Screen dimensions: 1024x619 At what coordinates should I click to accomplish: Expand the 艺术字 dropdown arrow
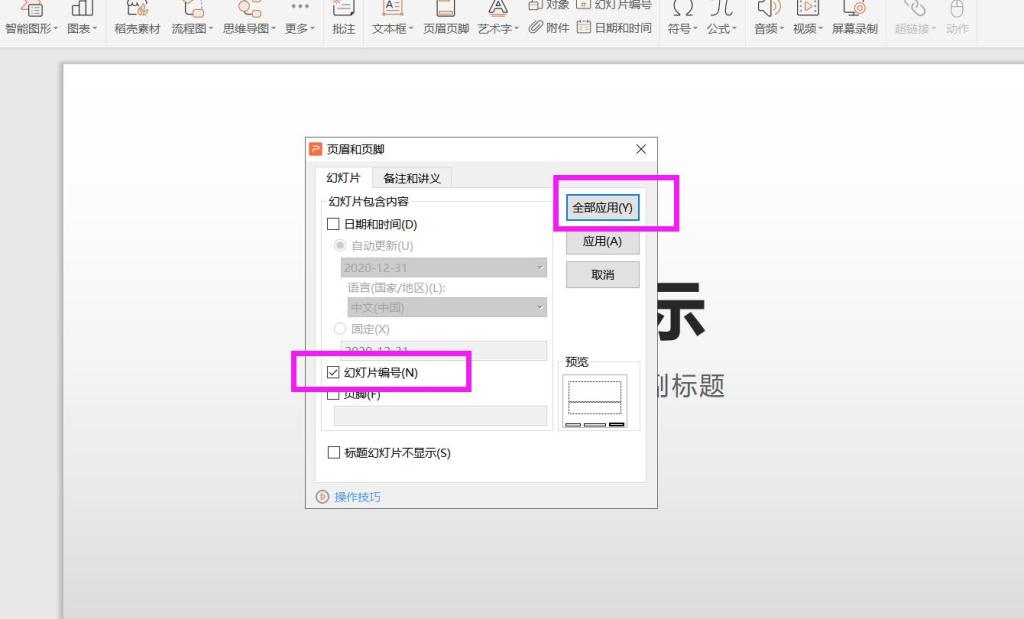[517, 29]
